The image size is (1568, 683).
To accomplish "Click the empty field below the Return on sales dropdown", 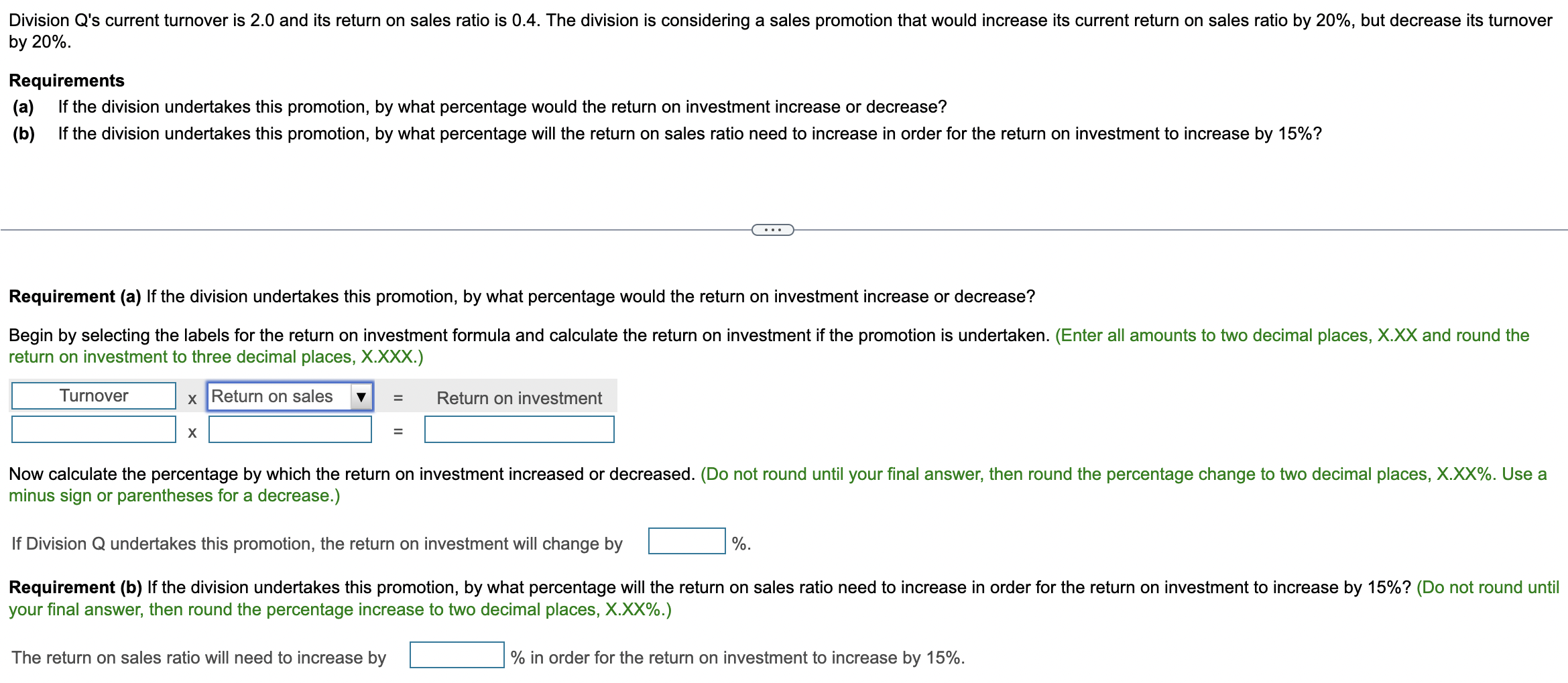I will click(x=290, y=430).
